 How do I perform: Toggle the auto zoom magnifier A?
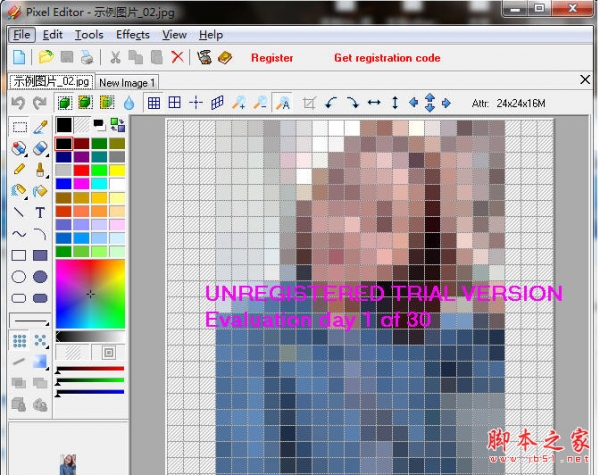click(282, 103)
